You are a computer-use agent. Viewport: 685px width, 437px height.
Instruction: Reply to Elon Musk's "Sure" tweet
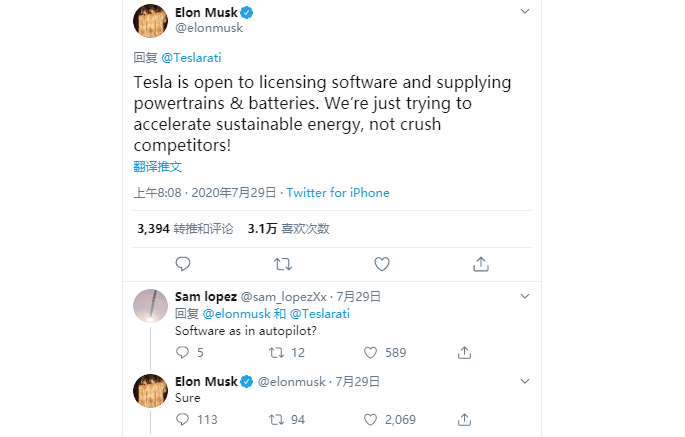(x=182, y=419)
